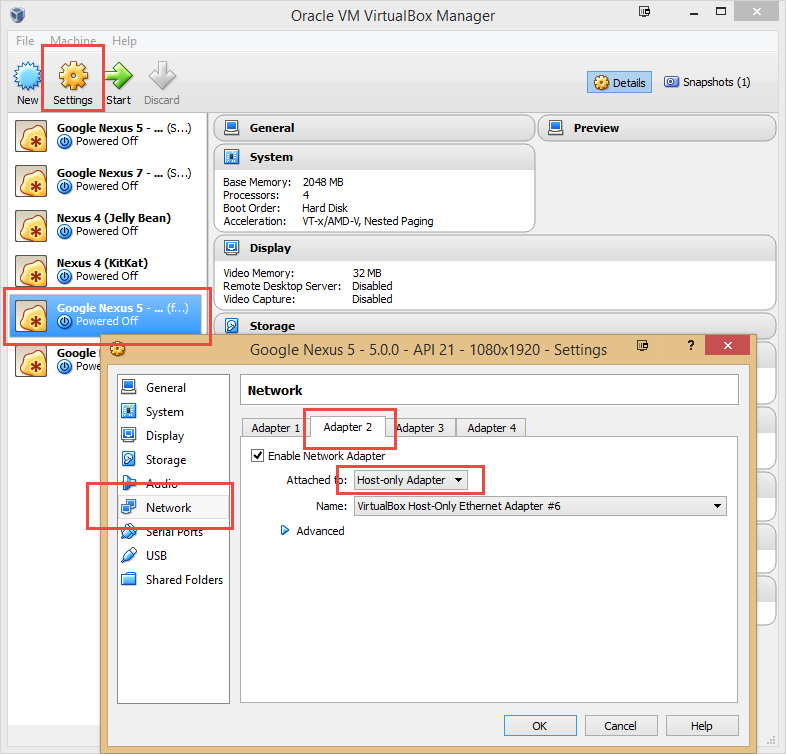Click the General section header in details
The height and width of the screenshot is (754, 786).
point(374,128)
